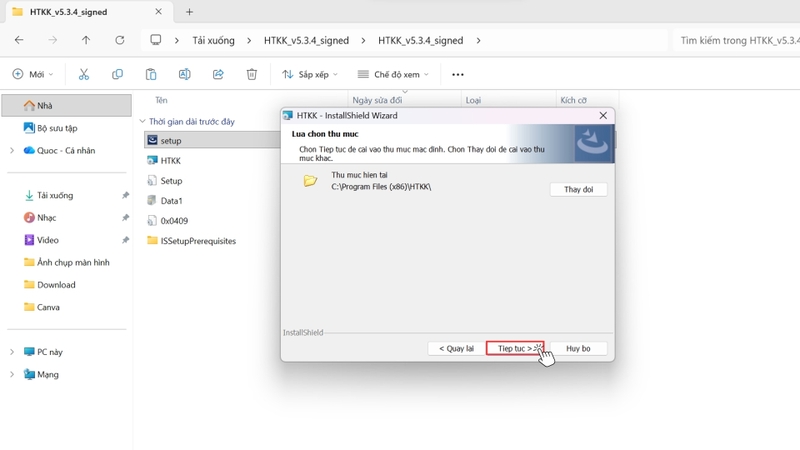Click the pin icon beside Nhạc
The width and height of the screenshot is (800, 450).
point(125,218)
